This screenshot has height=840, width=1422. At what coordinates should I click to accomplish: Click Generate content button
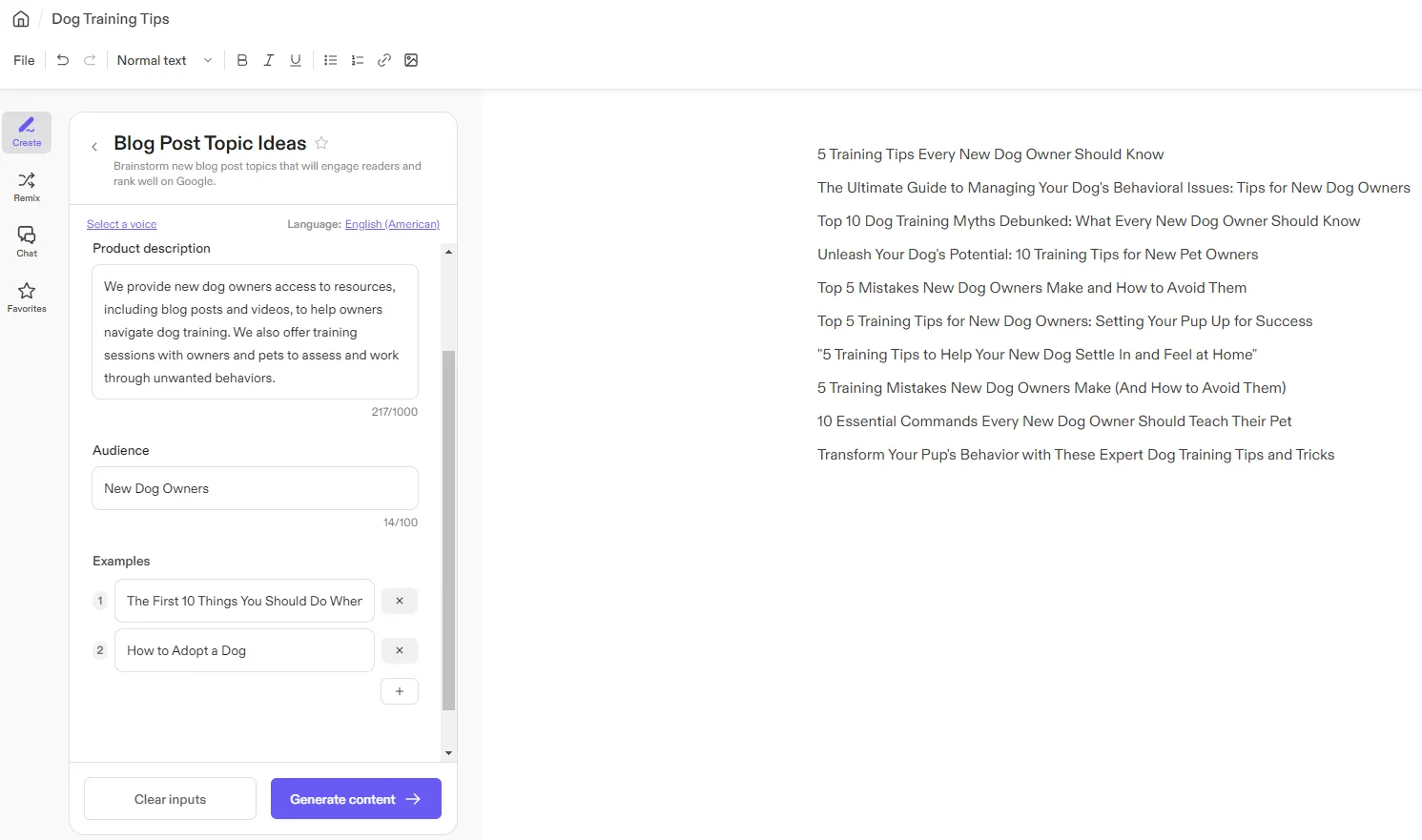[356, 799]
